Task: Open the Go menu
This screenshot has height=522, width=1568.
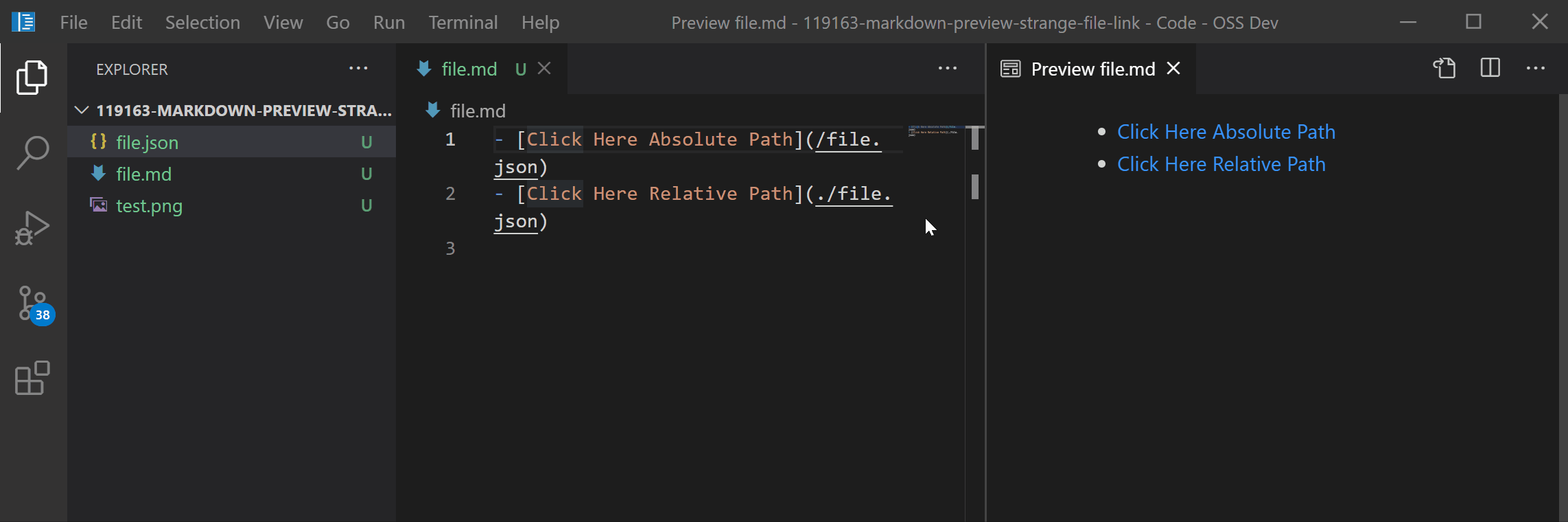Action: (338, 23)
